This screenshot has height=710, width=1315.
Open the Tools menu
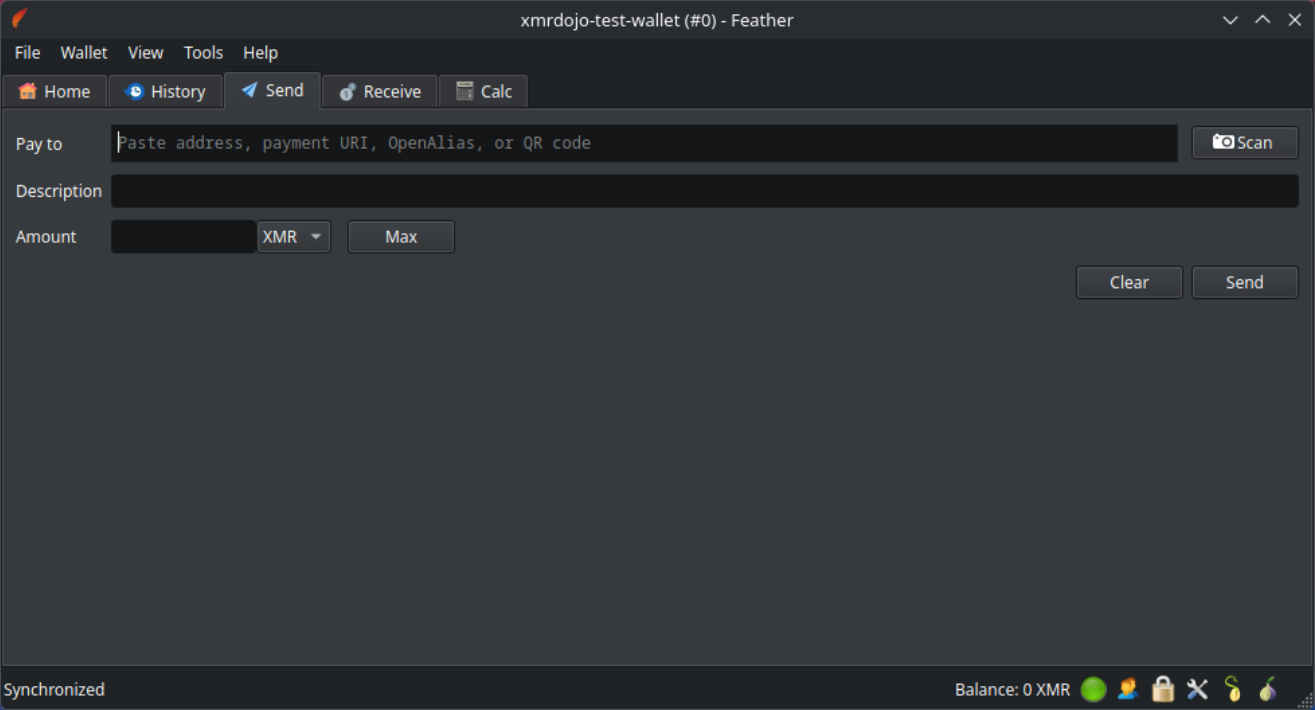203,53
